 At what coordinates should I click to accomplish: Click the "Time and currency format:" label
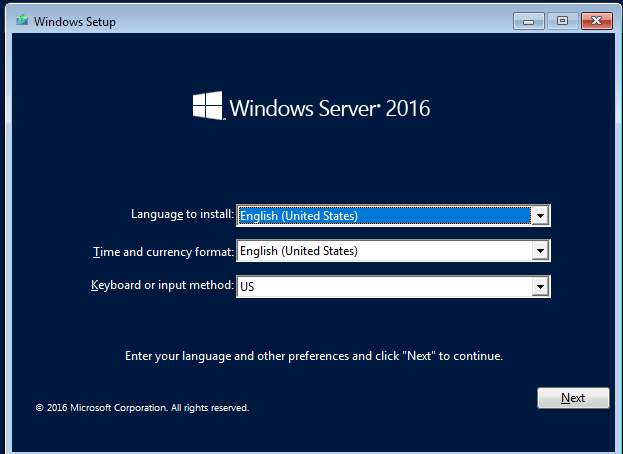pos(163,252)
